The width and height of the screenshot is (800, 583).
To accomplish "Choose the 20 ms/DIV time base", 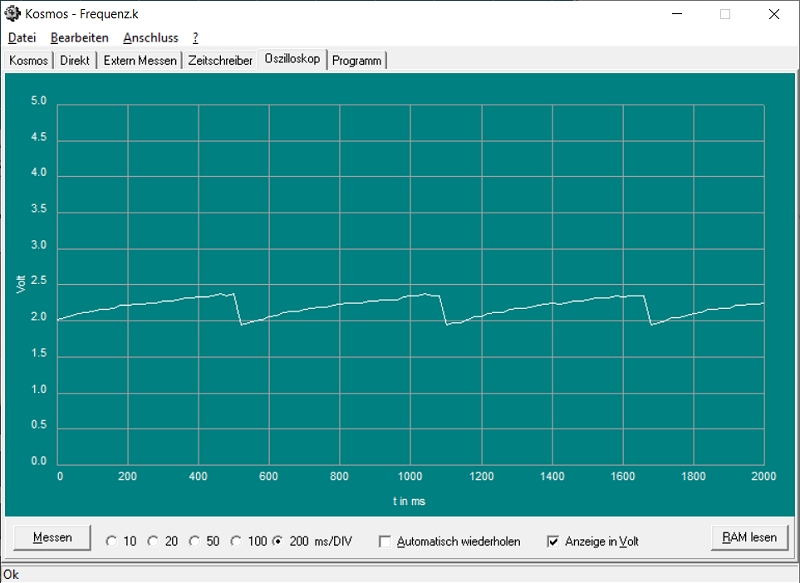I will 153,542.
